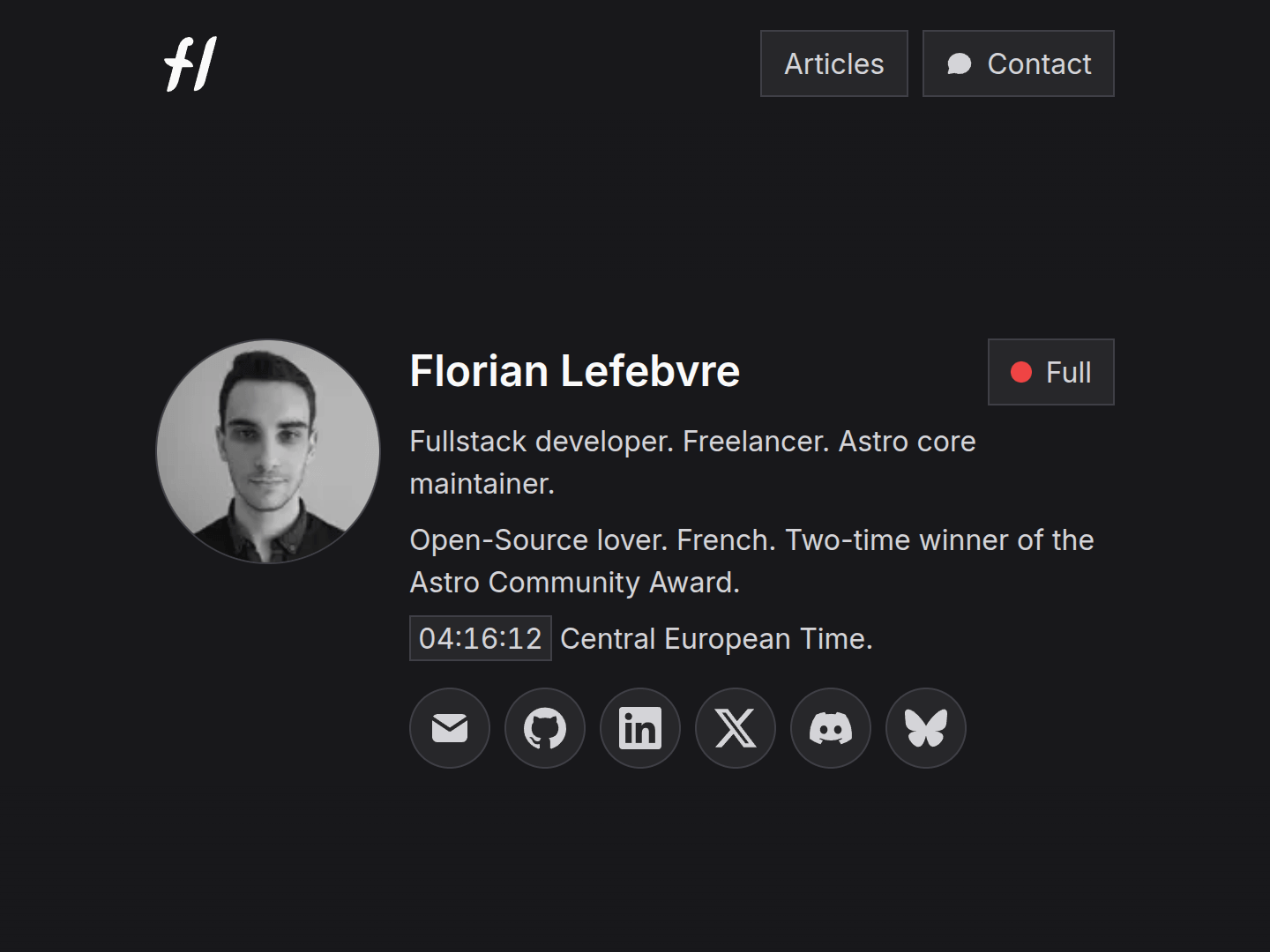Click the Central European Time label

tap(716, 638)
